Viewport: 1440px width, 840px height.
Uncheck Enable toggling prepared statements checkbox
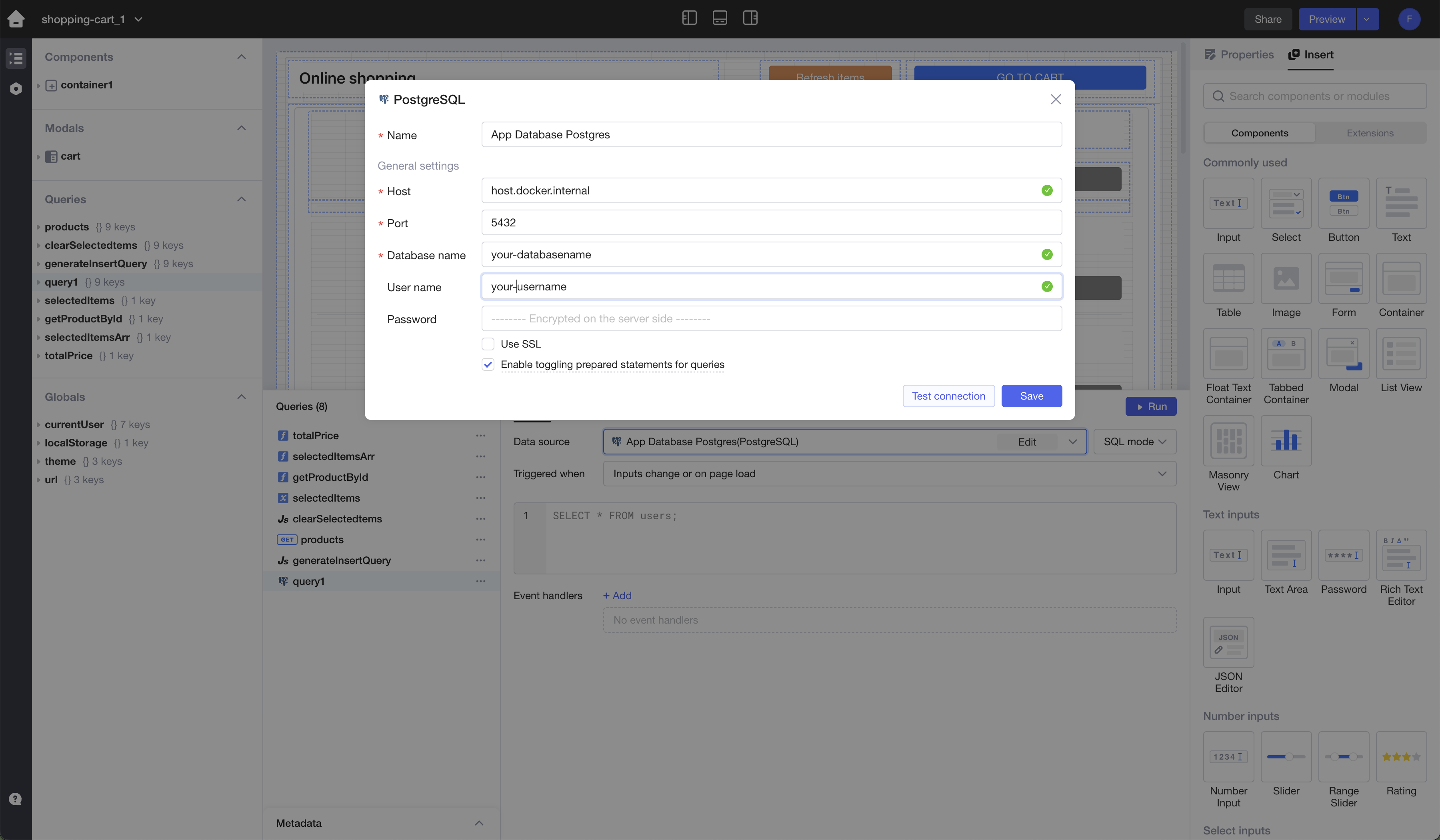tap(488, 364)
